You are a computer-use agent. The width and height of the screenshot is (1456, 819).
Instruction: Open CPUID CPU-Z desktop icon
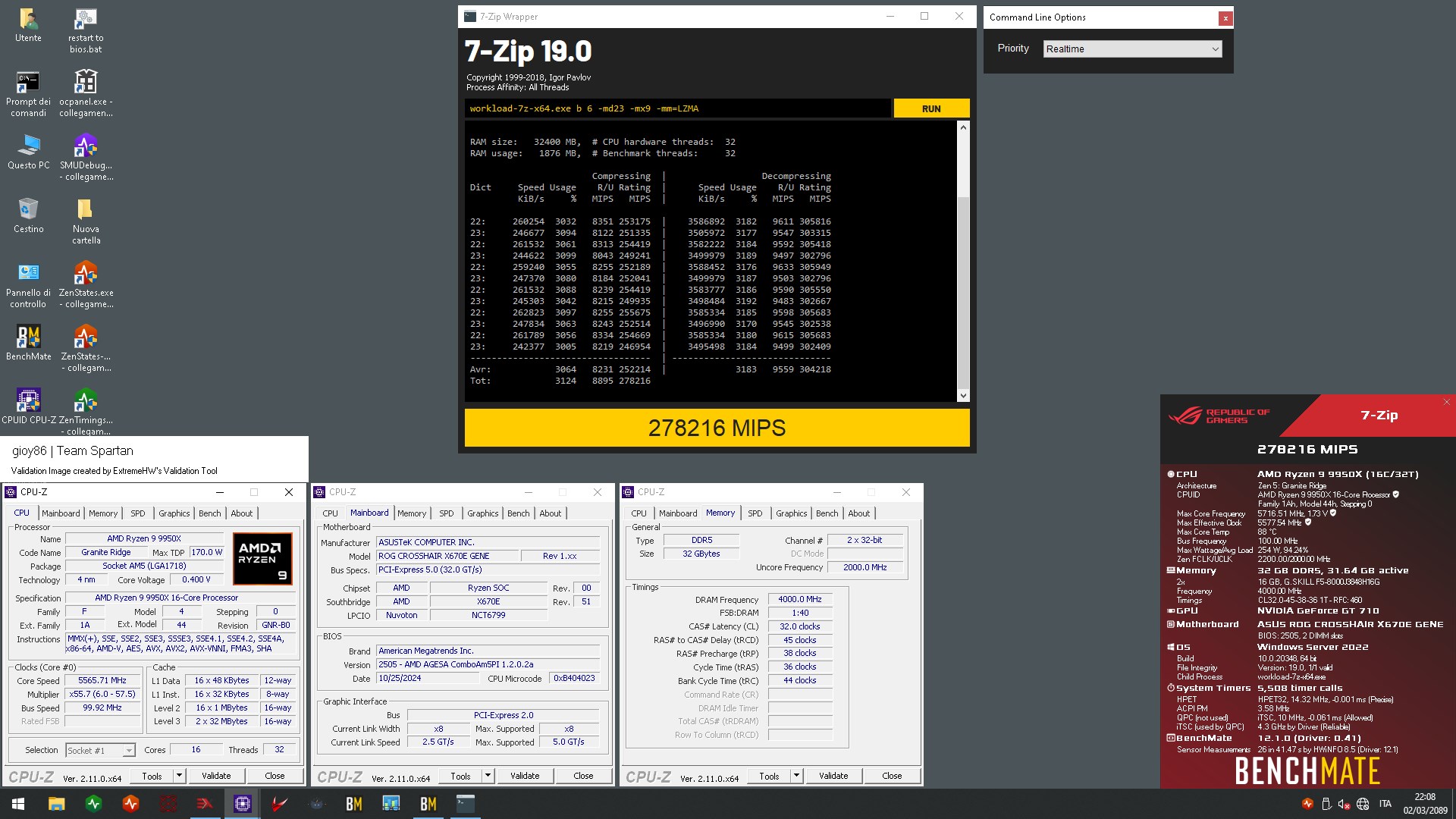[28, 406]
